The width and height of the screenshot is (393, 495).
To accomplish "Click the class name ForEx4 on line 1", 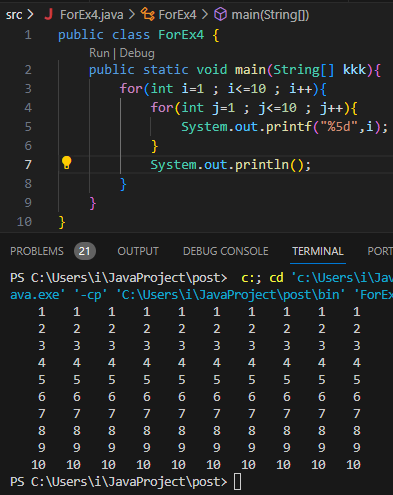I will [x=181, y=35].
